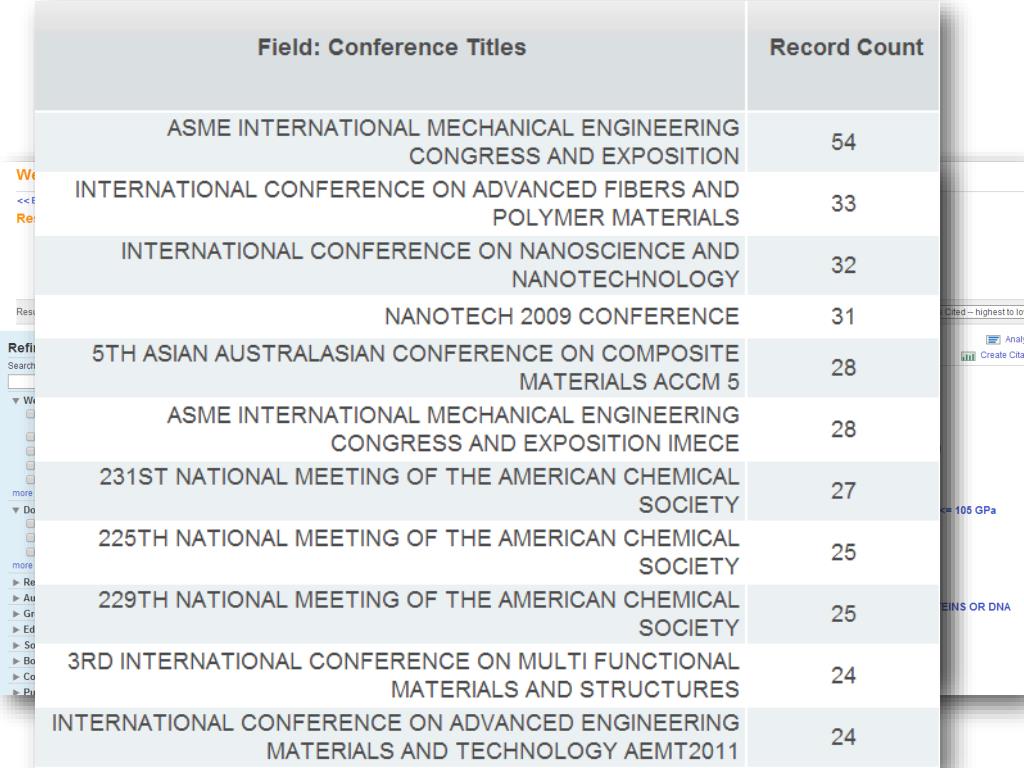Tick the first checkbox under the 'We' refine section

coord(30,414)
